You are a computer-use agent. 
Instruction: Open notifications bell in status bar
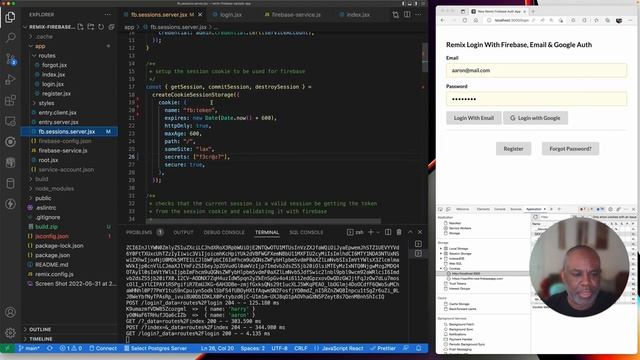coord(418,348)
